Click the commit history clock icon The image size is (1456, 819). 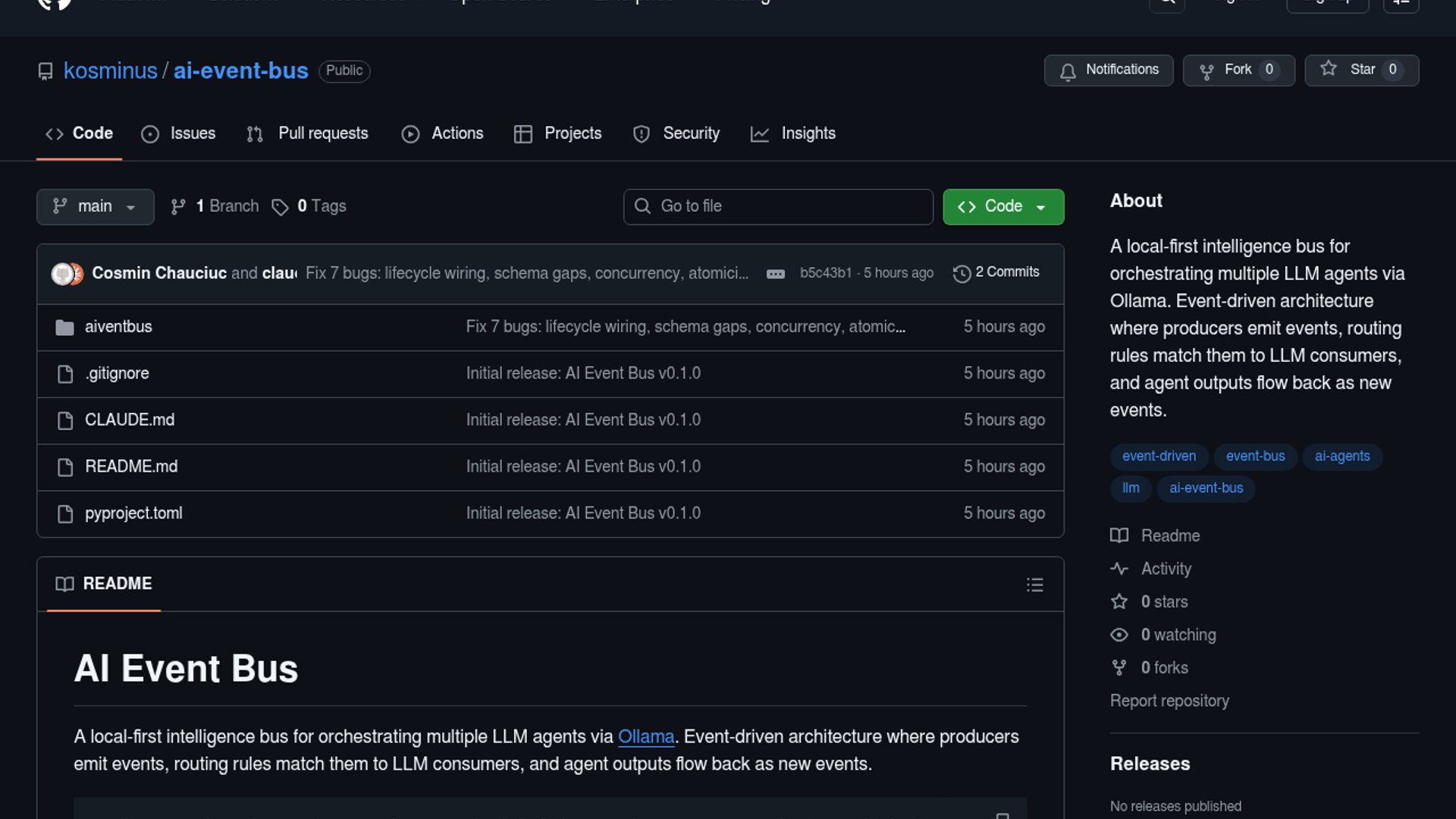click(962, 274)
